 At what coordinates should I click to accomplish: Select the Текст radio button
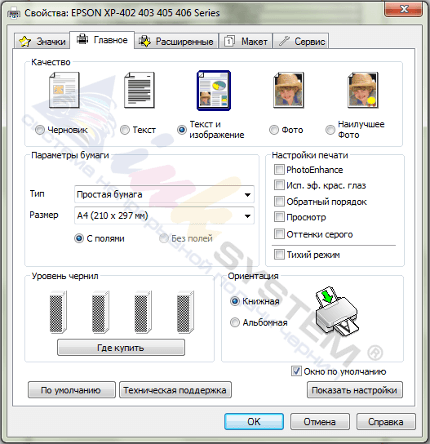pos(125,130)
